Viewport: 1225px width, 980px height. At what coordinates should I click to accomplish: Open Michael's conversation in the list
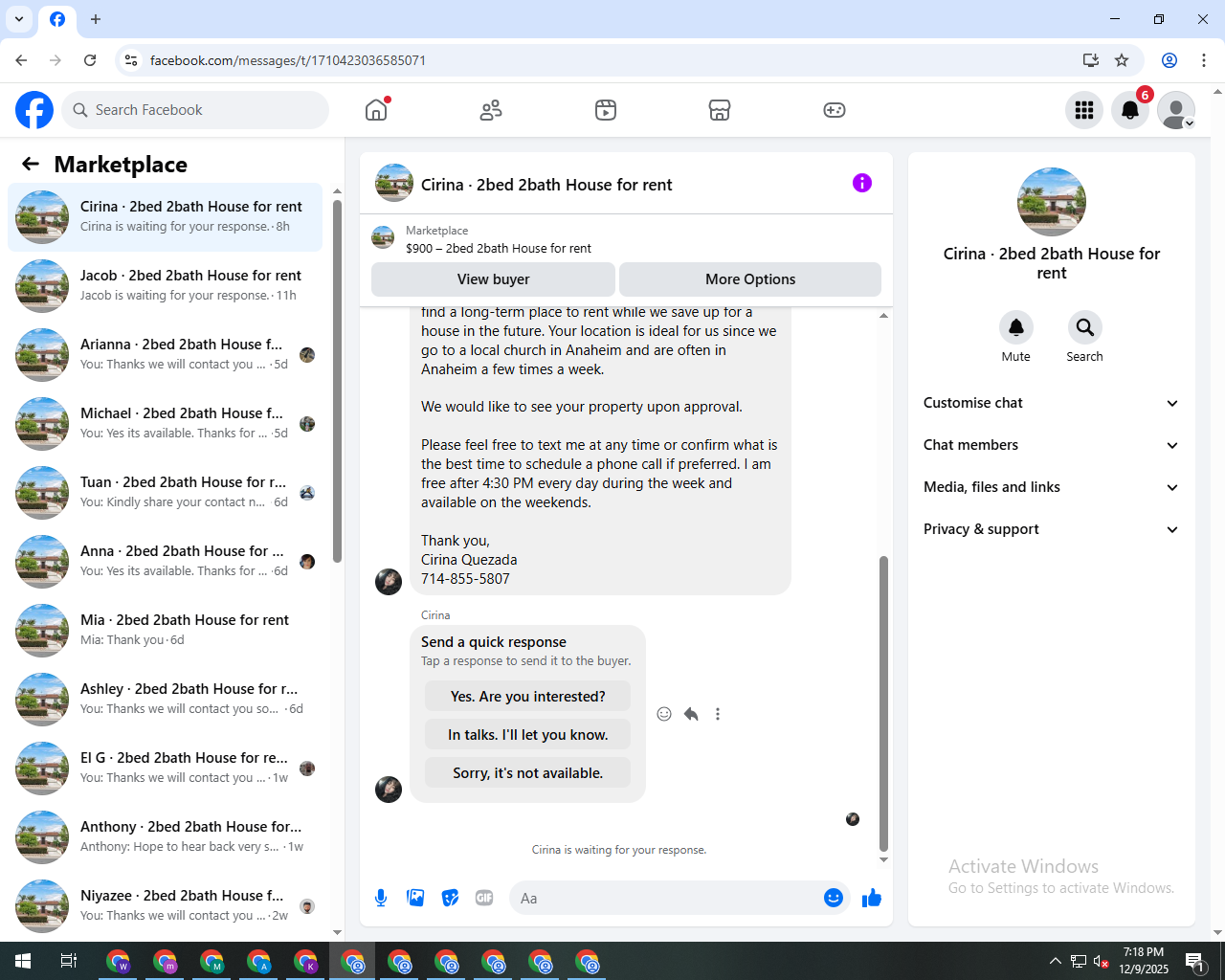(x=165, y=424)
